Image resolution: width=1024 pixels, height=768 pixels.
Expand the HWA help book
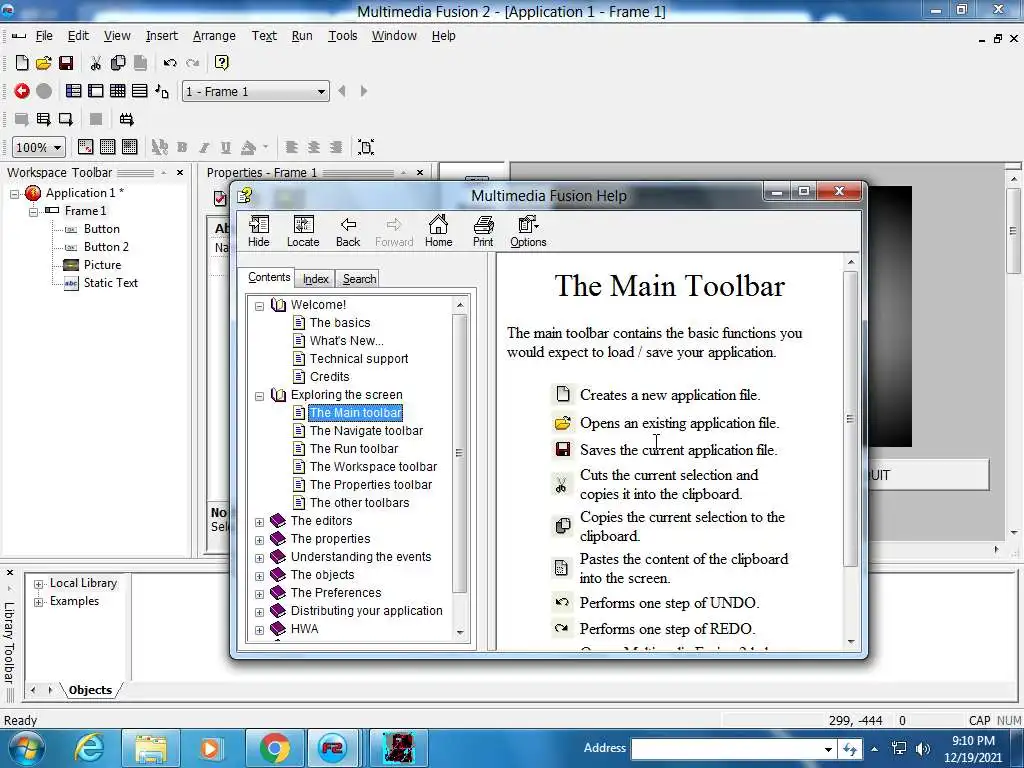pos(259,630)
